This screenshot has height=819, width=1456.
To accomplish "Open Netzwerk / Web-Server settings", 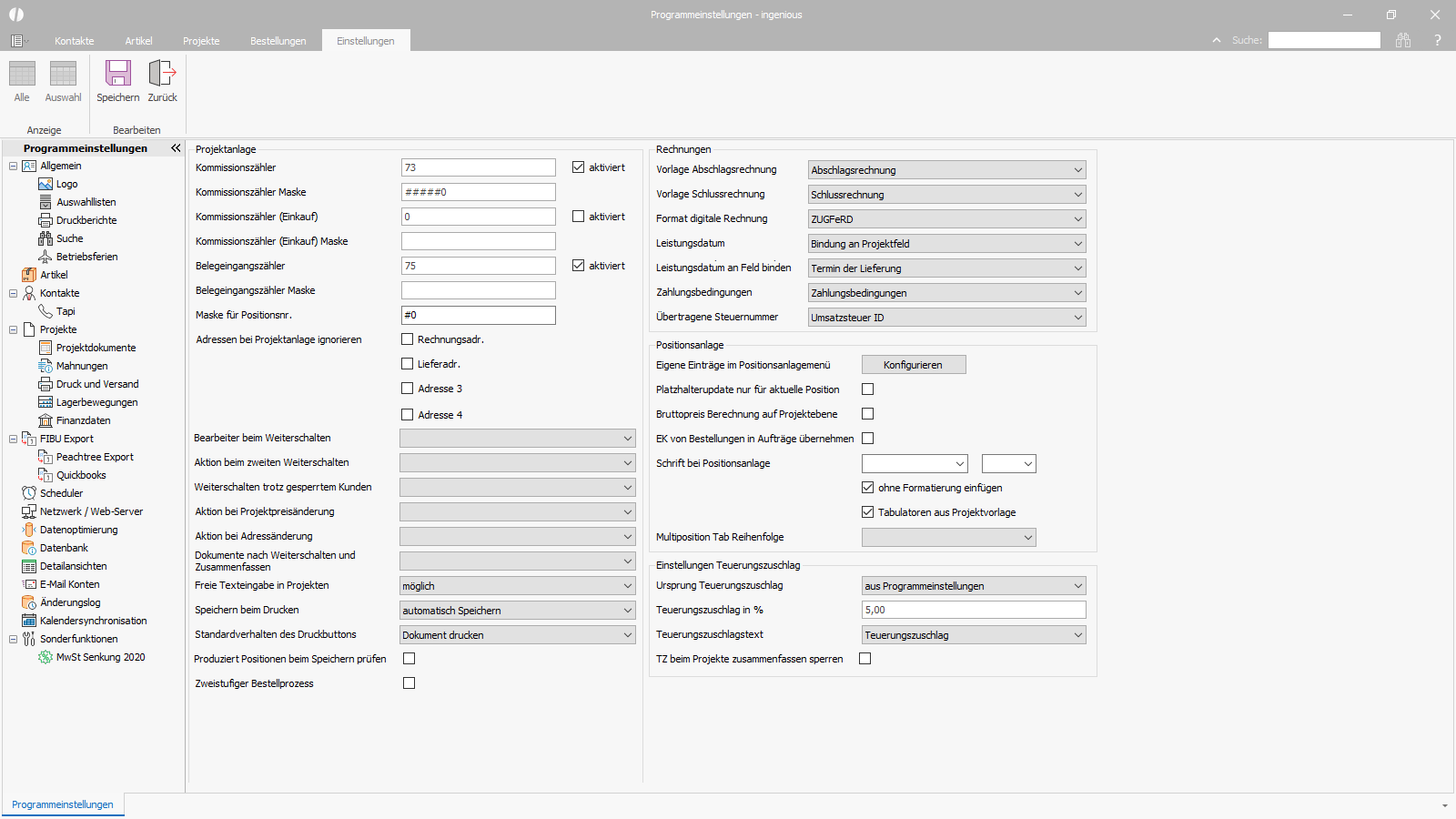I will point(91,511).
